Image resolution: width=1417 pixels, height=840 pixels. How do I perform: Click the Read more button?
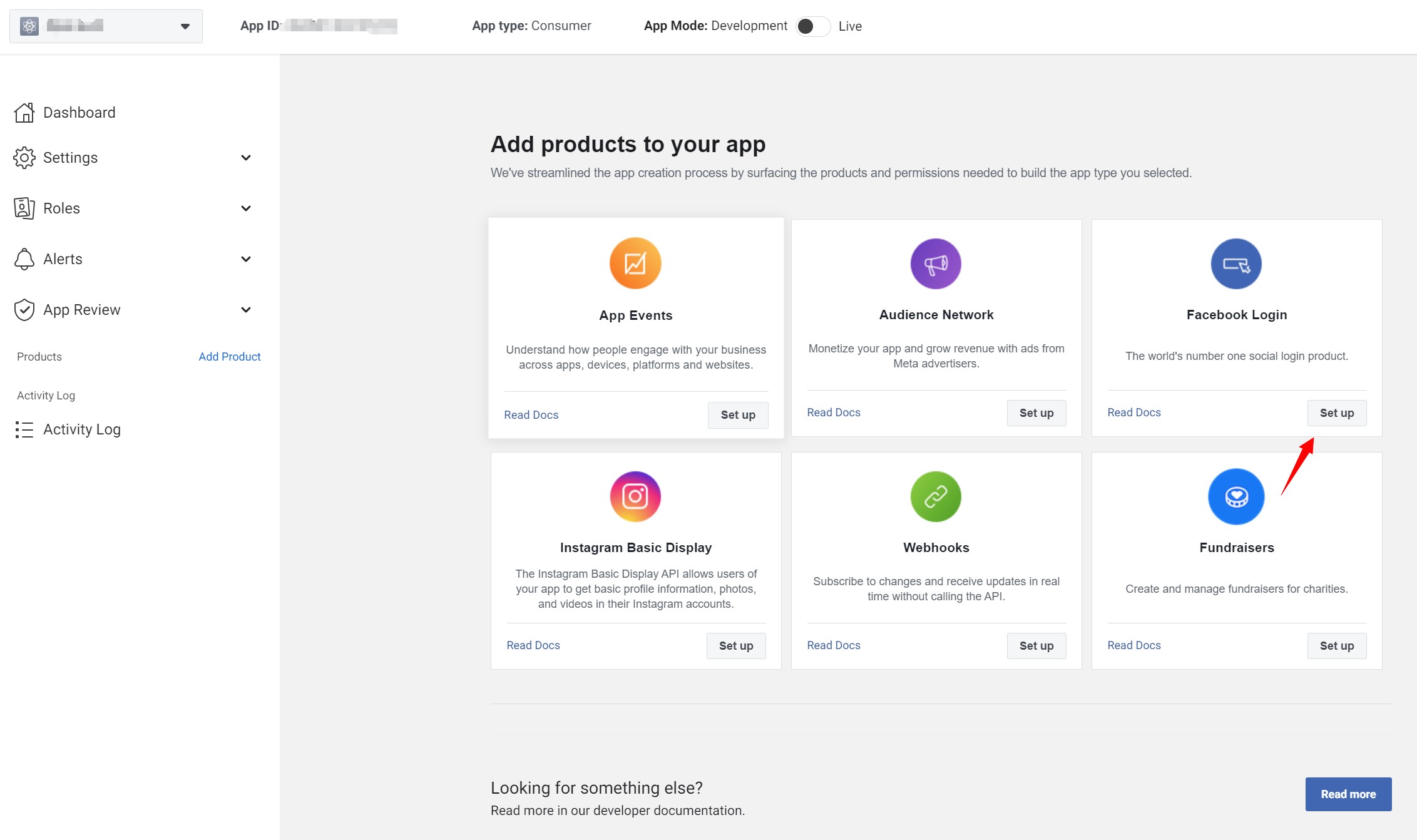pos(1348,794)
